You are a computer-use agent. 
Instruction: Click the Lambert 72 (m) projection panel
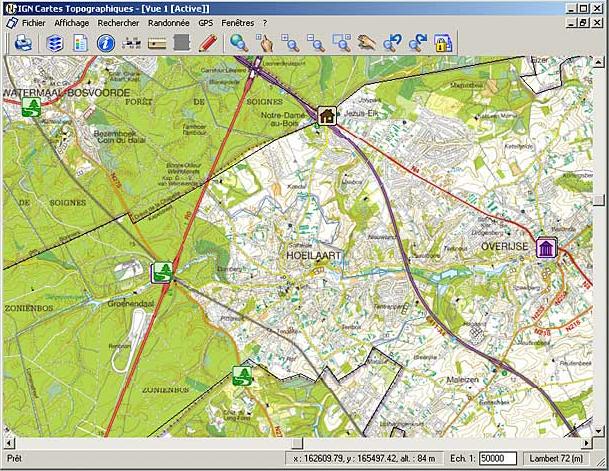[x=556, y=458]
